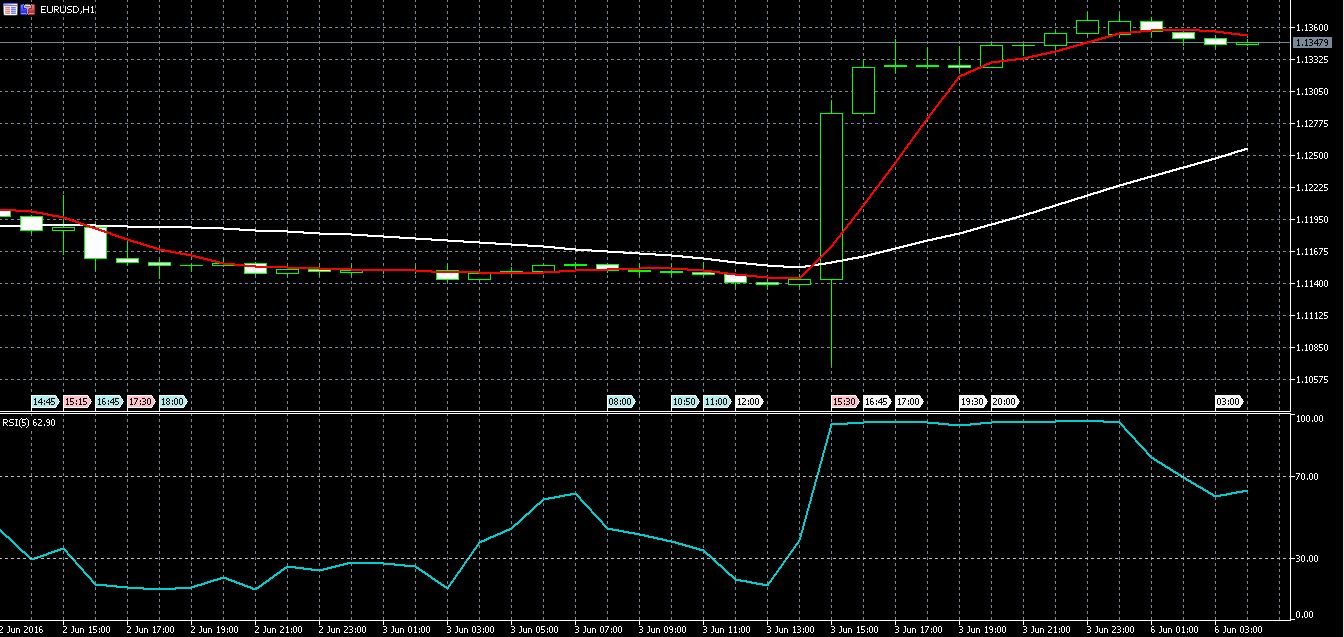Select the 17:00 event marker
This screenshot has width=1344, height=637.
pyautogui.click(x=908, y=401)
